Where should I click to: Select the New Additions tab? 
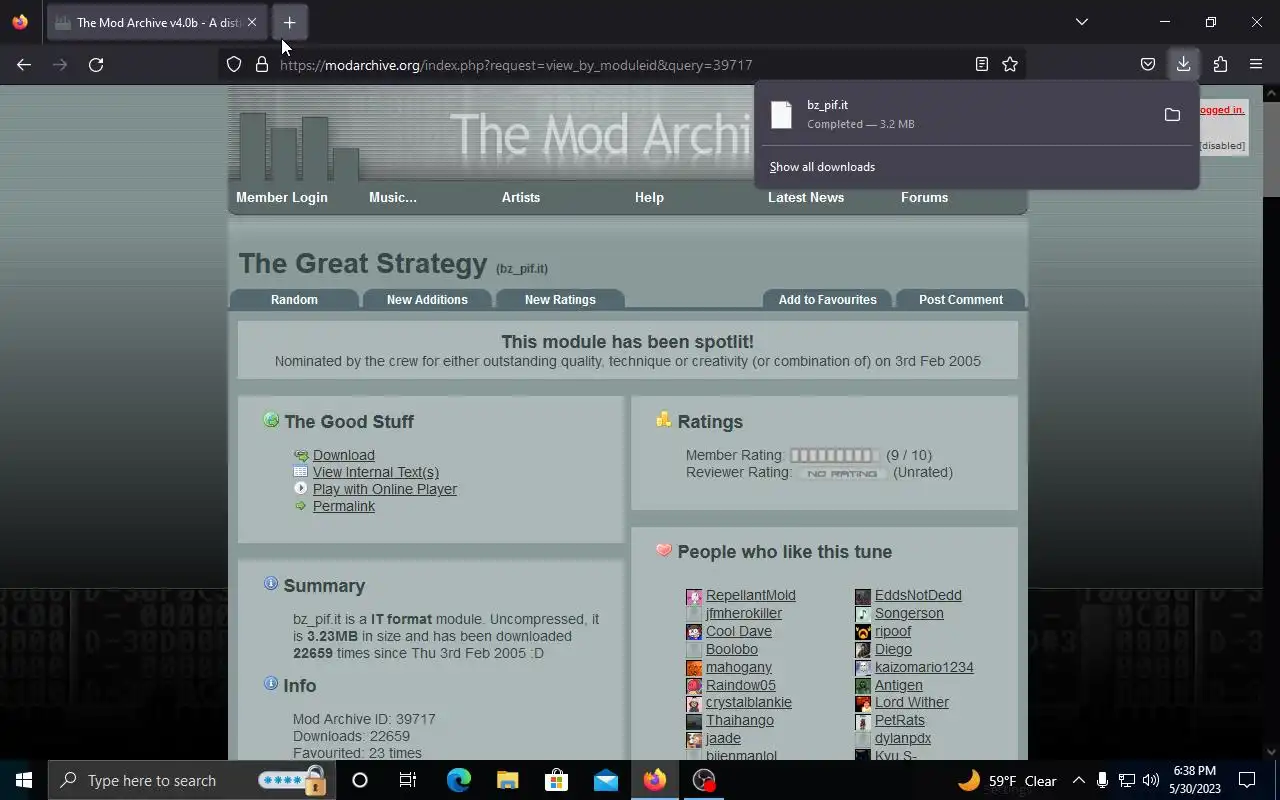(x=427, y=299)
